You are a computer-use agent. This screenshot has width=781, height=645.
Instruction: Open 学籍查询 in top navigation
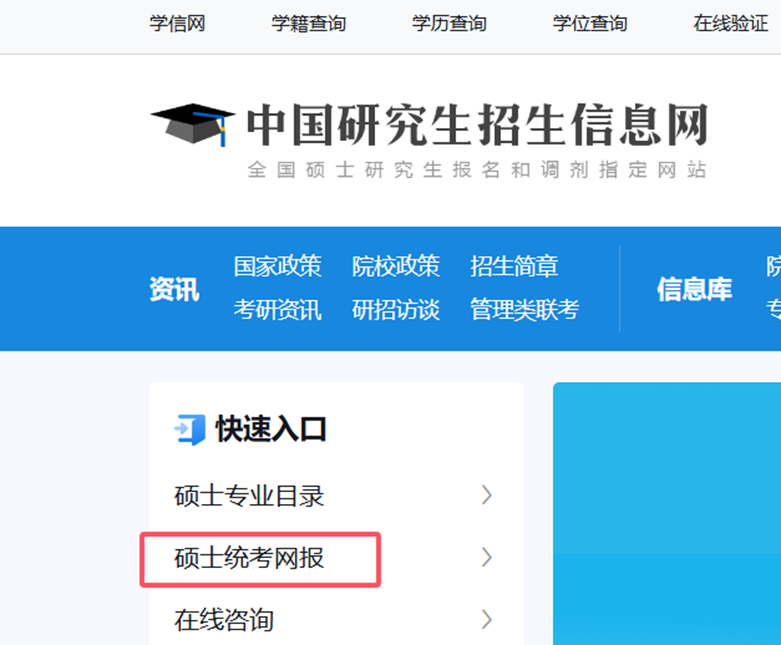point(308,24)
